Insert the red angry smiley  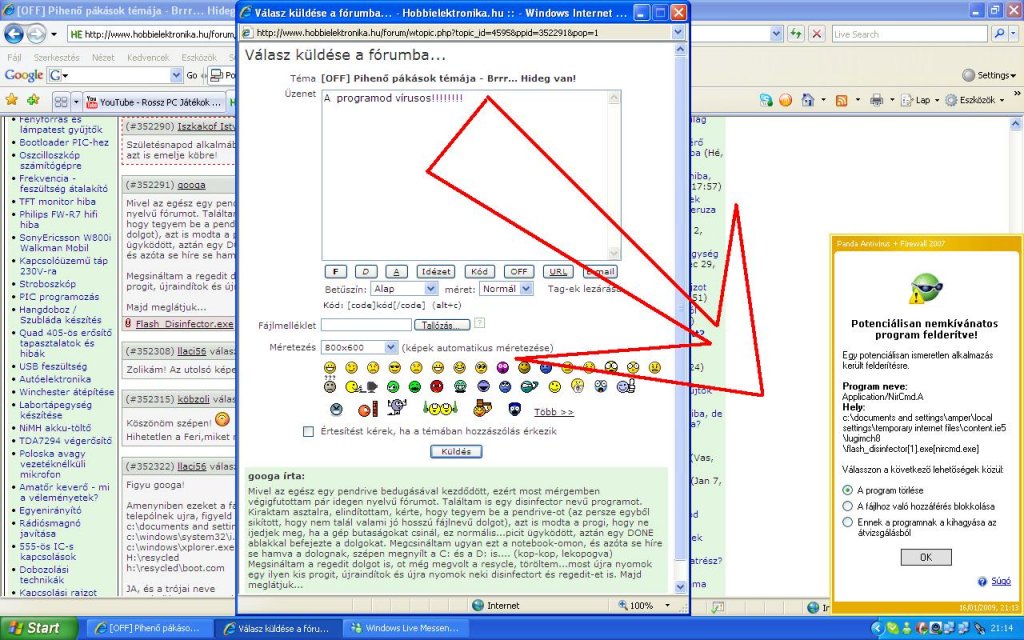pos(437,387)
